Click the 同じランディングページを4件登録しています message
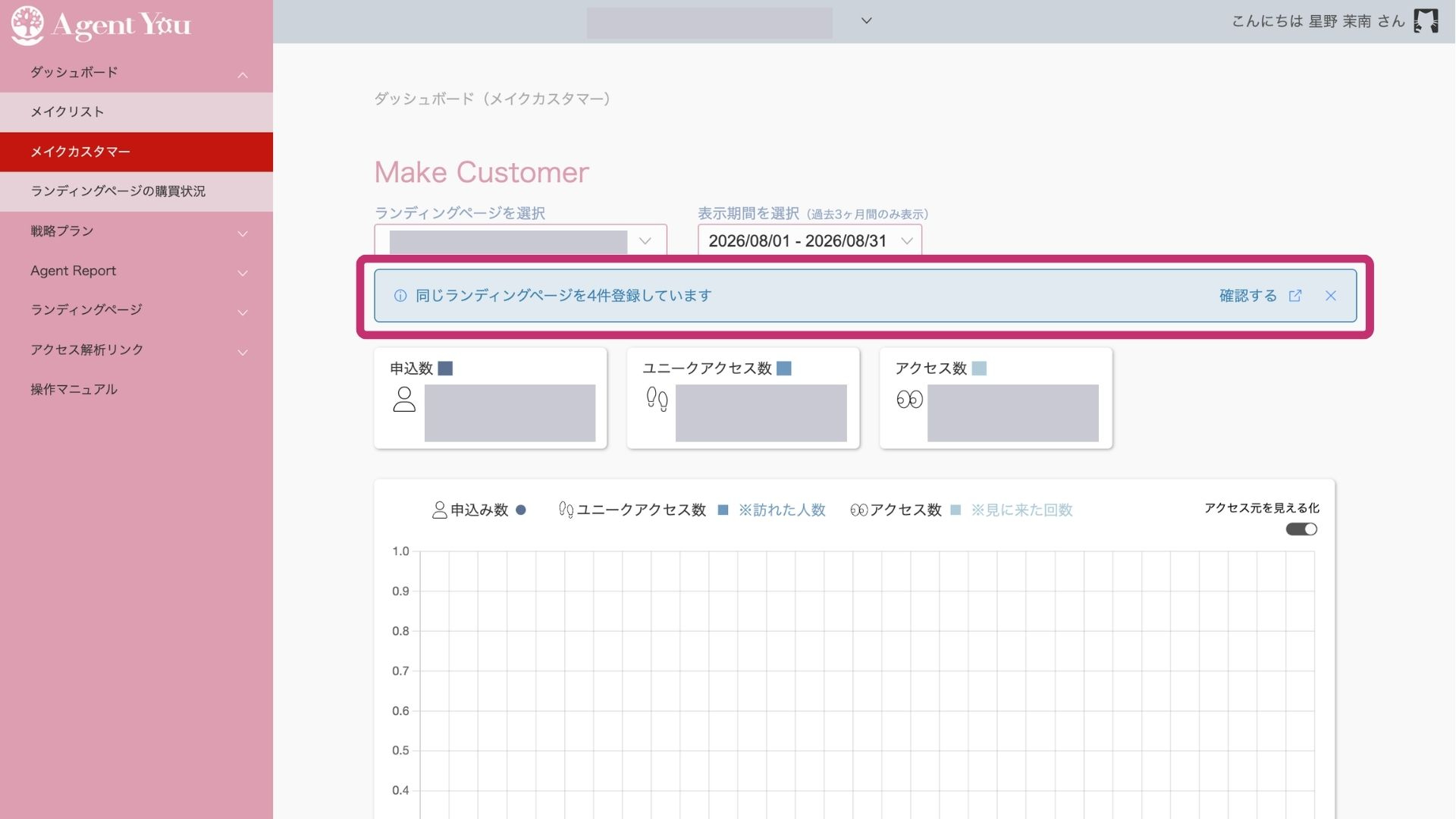Image resolution: width=1456 pixels, height=819 pixels. (x=563, y=296)
